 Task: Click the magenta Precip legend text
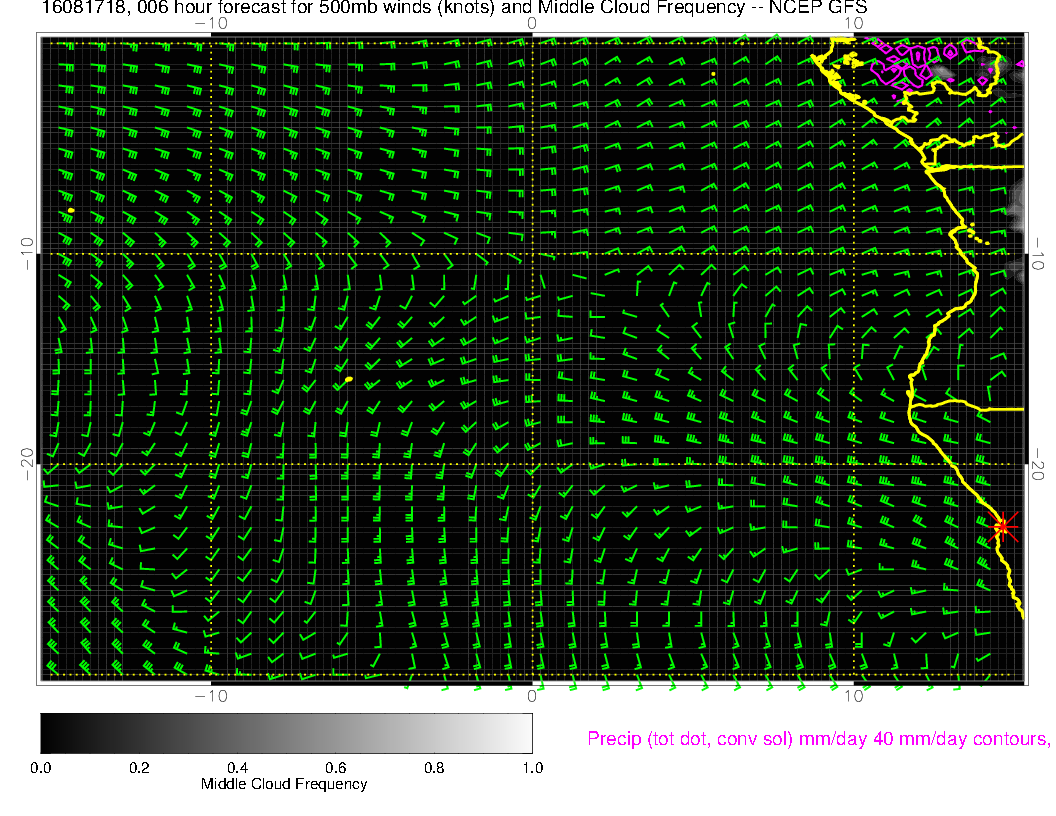[x=817, y=739]
